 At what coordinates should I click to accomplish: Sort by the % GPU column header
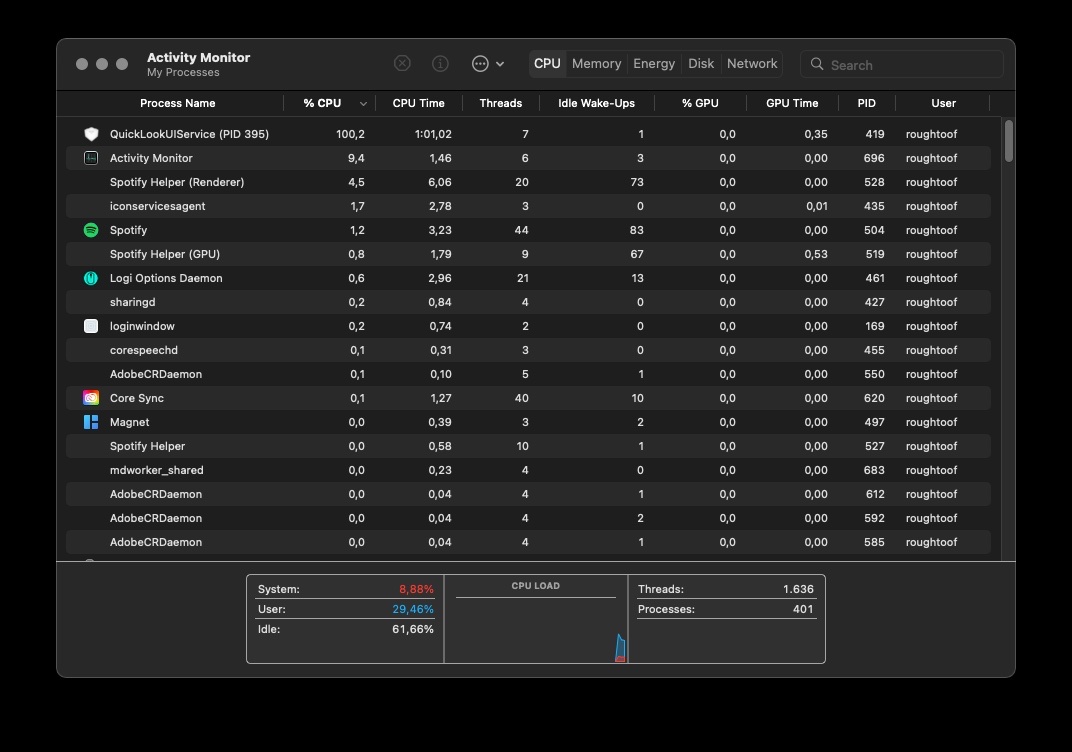point(700,103)
